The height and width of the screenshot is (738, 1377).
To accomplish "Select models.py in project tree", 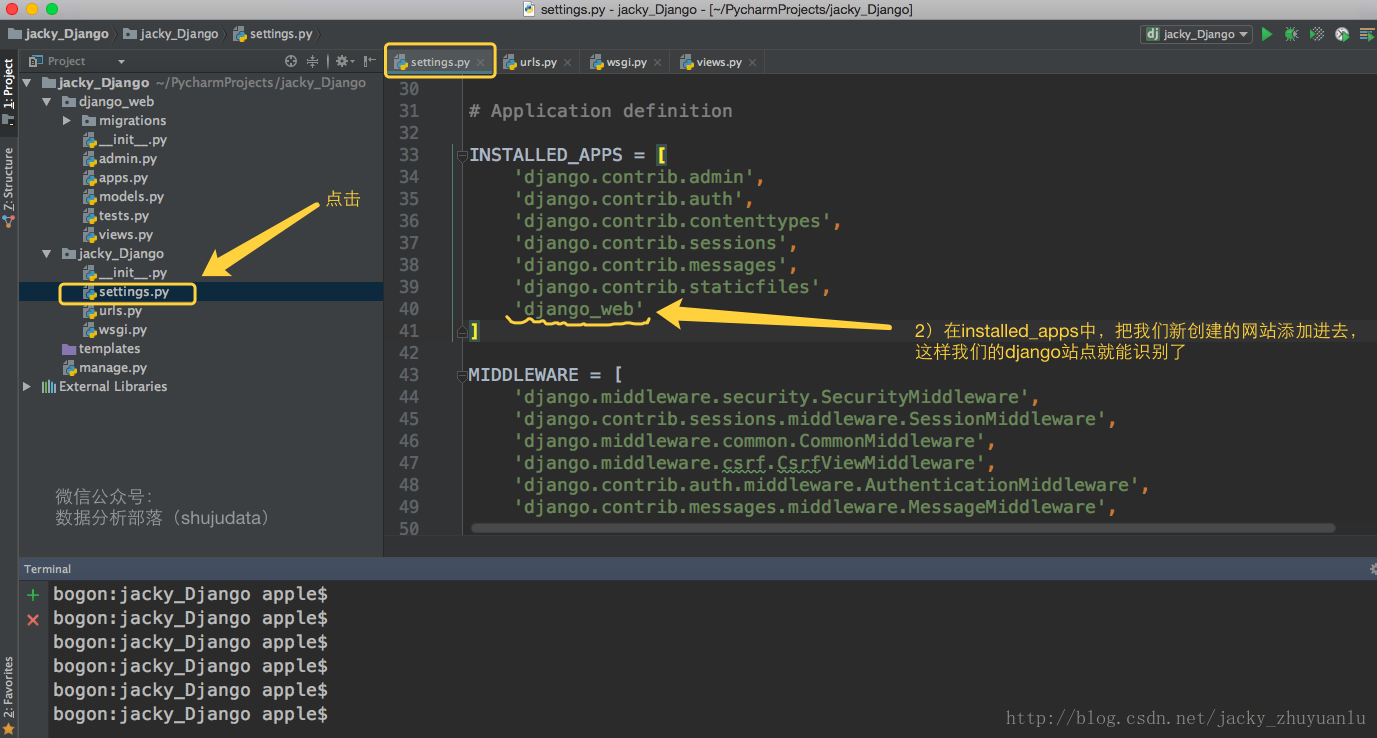I will click(124, 197).
